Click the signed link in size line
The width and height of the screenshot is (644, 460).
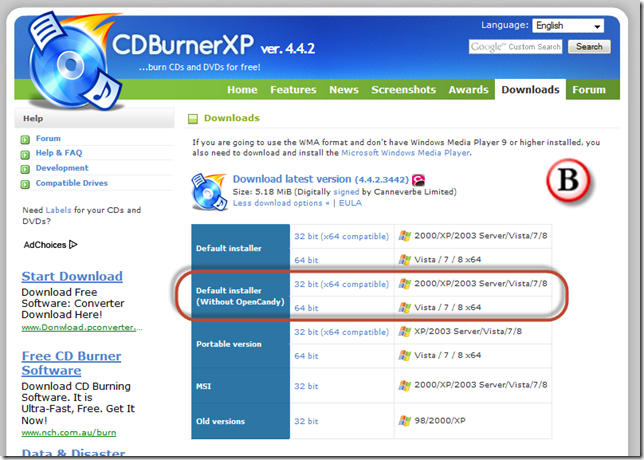point(346,192)
